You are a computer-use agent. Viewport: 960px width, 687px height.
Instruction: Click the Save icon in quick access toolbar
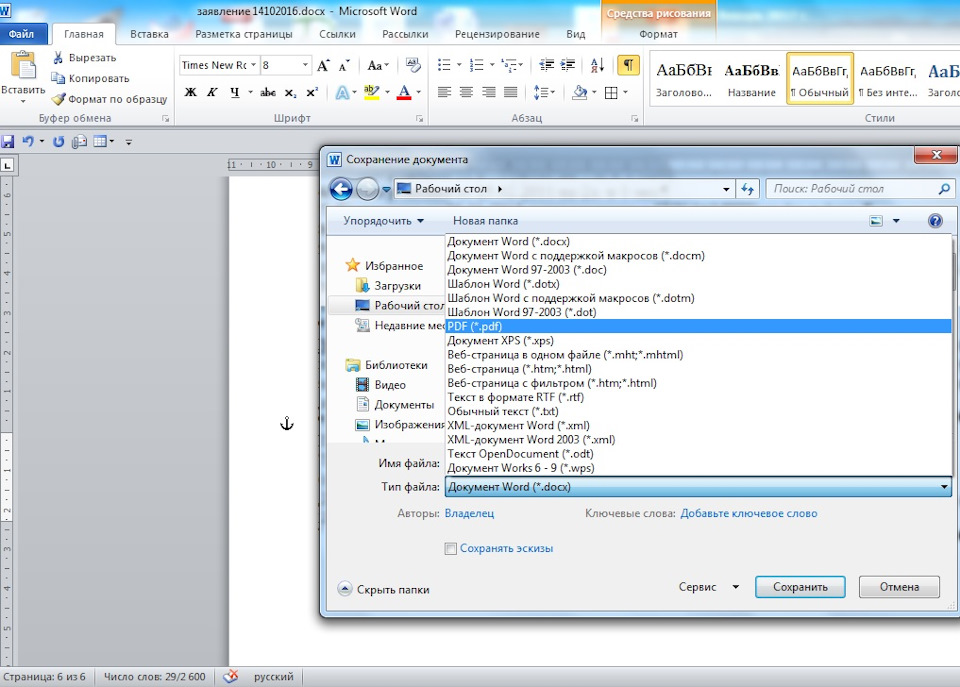pyautogui.click(x=7, y=141)
